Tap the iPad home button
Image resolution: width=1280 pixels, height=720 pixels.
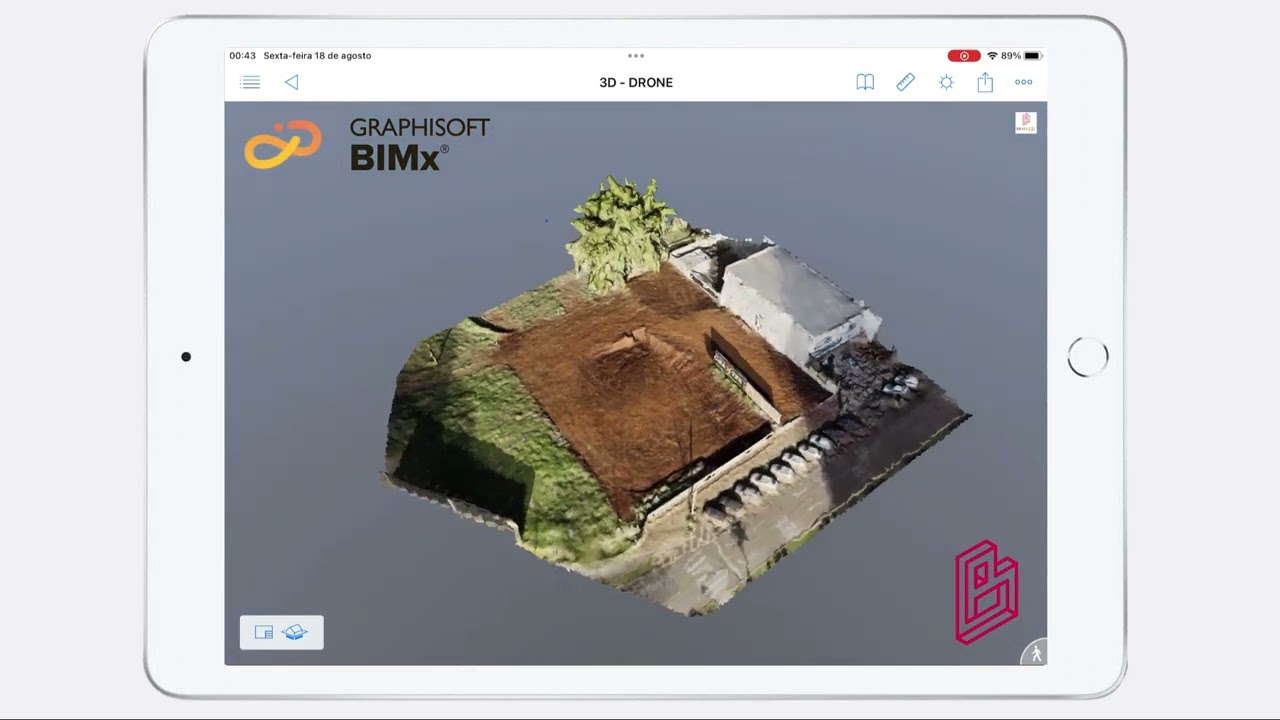[x=1088, y=357]
